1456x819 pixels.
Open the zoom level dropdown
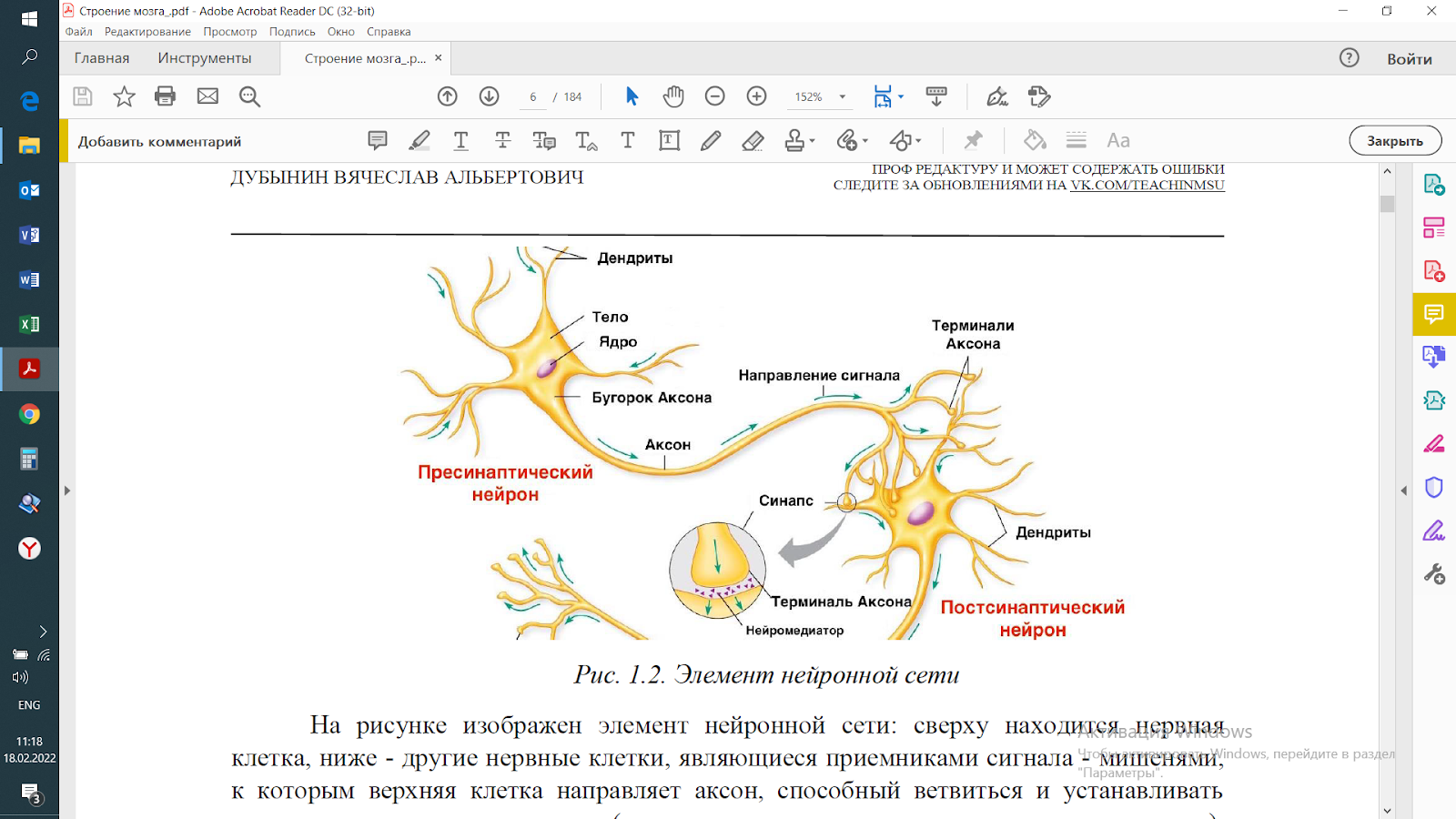point(843,96)
